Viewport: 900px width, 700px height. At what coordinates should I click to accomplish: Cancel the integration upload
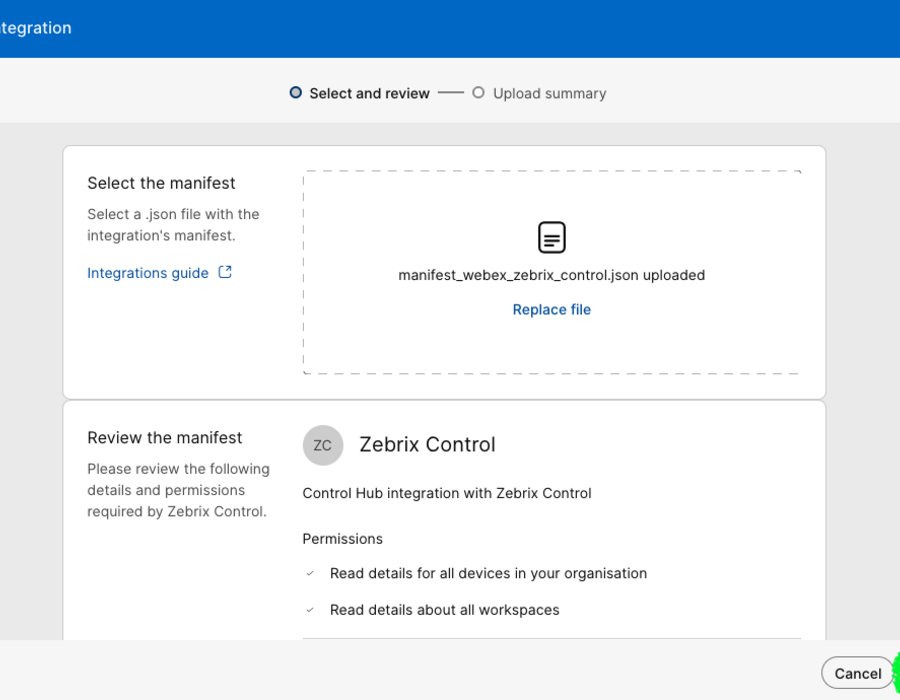coord(858,673)
